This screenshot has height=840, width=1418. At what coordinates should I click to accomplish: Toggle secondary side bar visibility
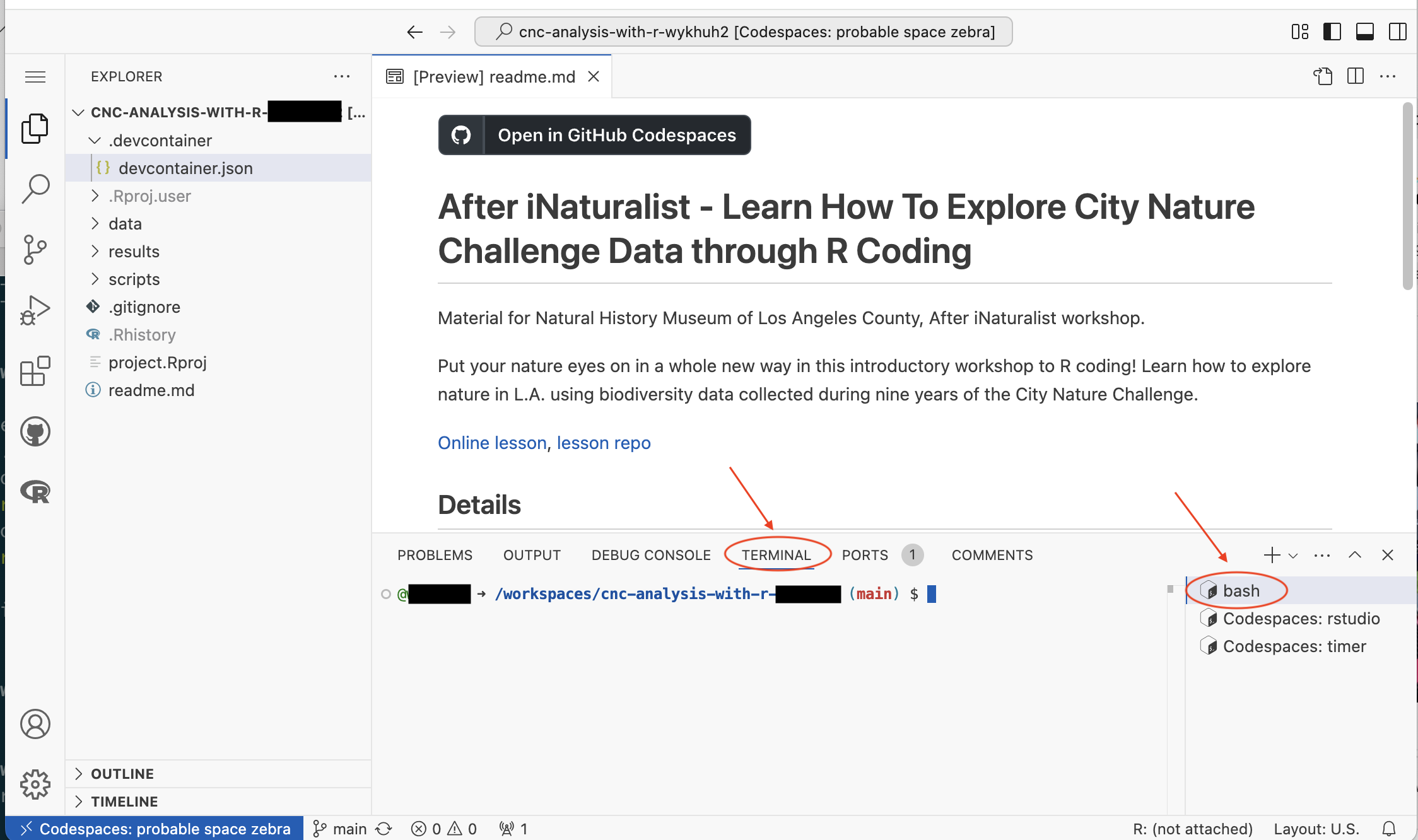point(1398,32)
